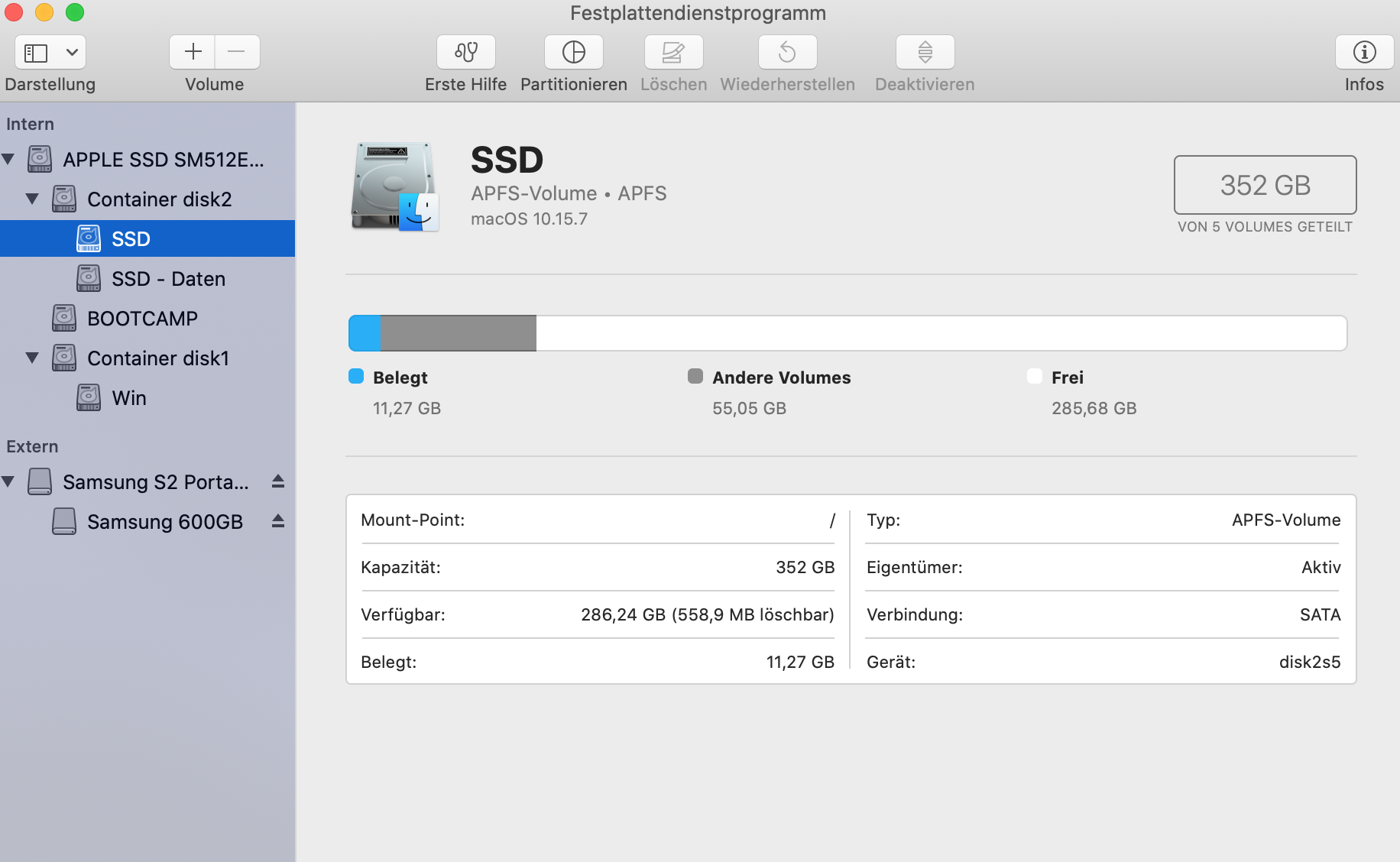Select the Win volume
Screen dimensions: 1400x862
[x=128, y=398]
